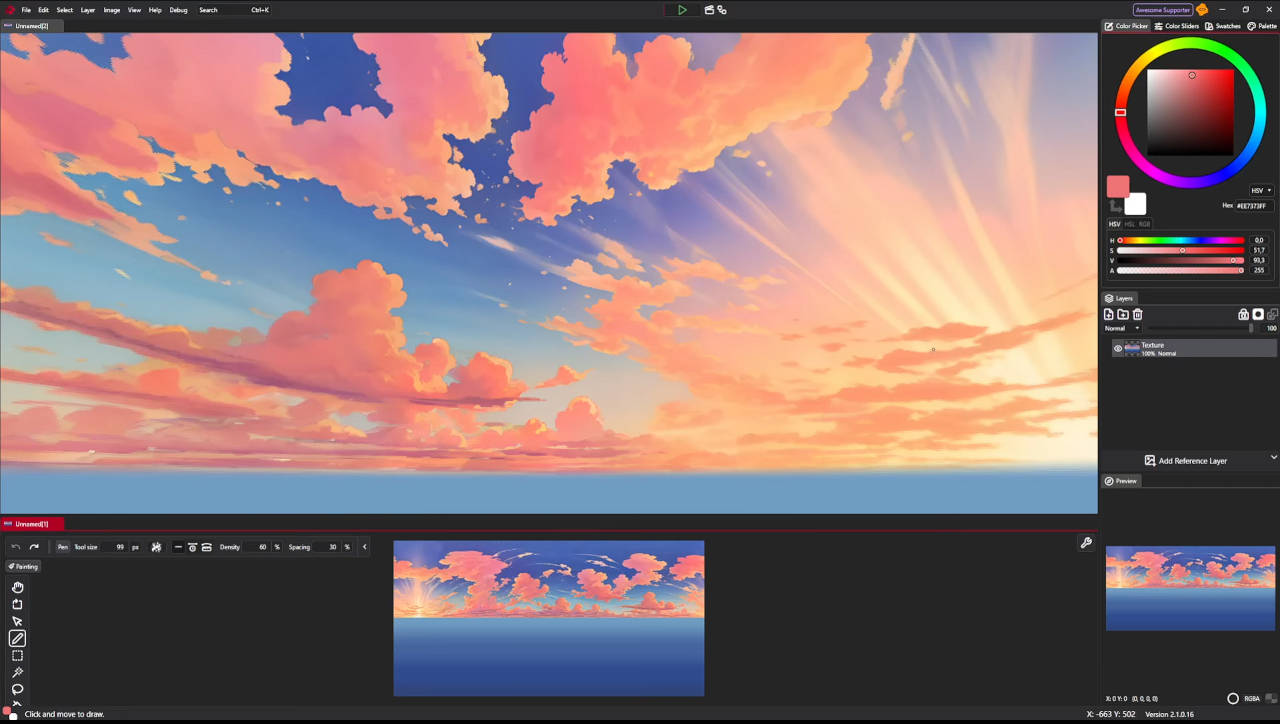Open the HSV color model dropdown
The width and height of the screenshot is (1280, 724).
[x=1261, y=190]
